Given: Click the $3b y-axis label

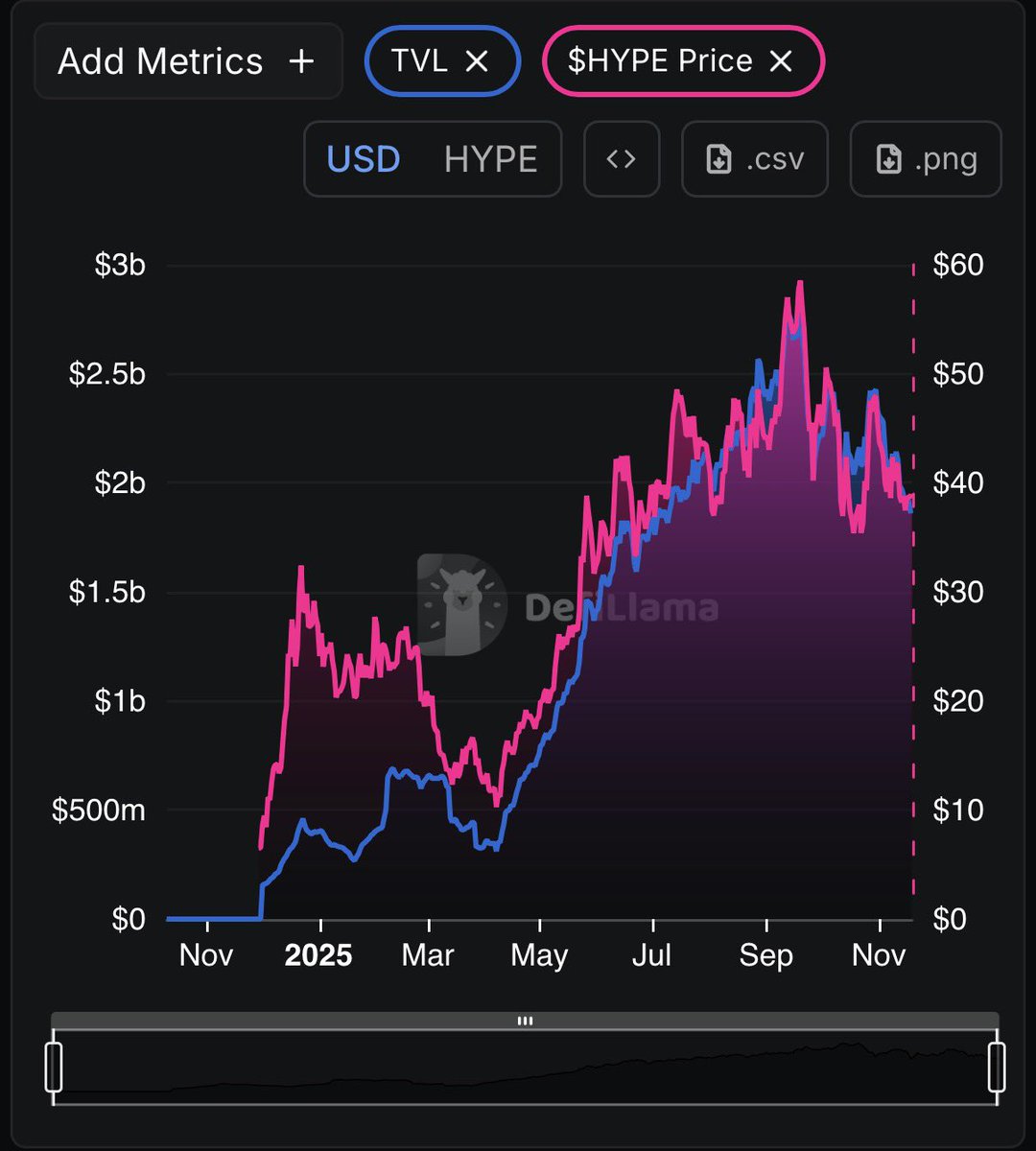Looking at the screenshot, I should (120, 265).
